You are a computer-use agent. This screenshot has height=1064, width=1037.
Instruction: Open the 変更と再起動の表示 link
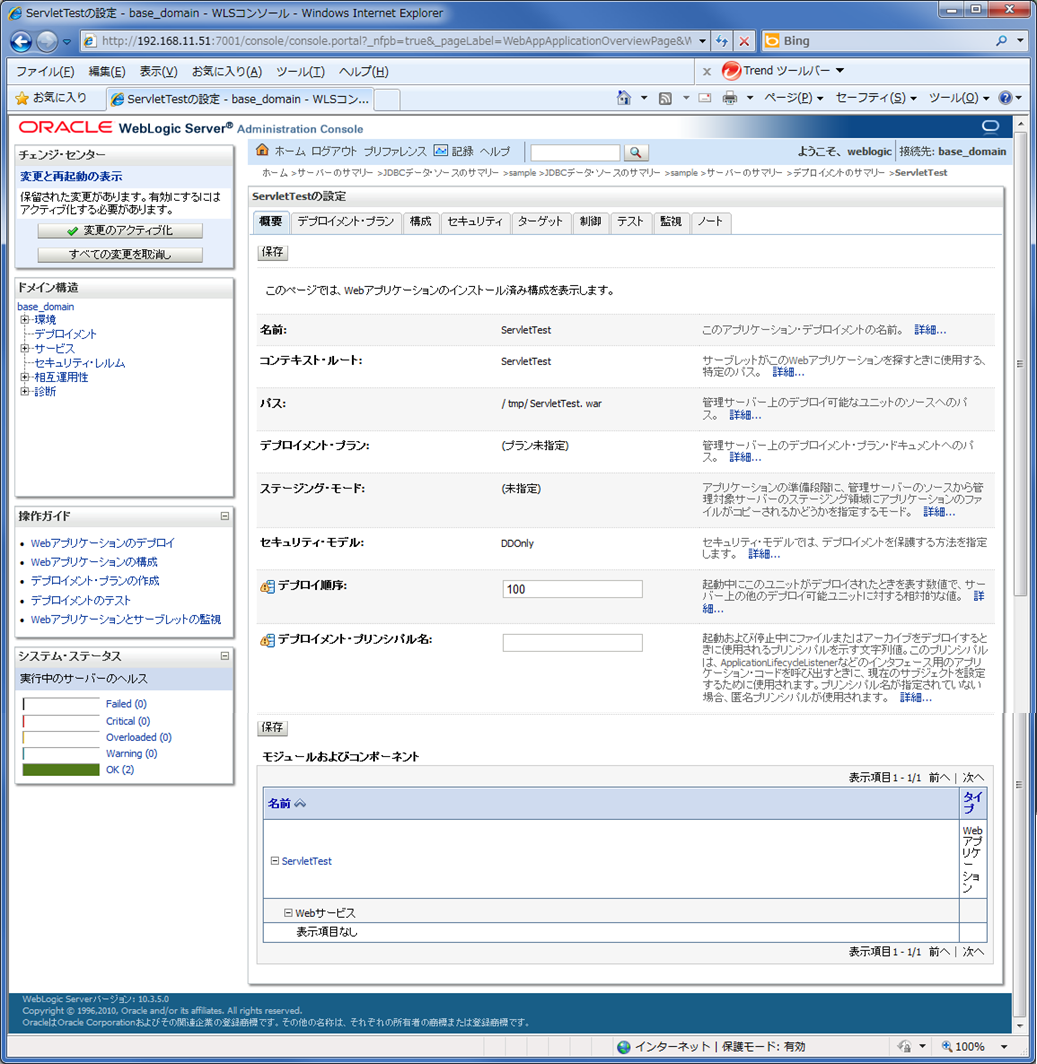pos(71,176)
